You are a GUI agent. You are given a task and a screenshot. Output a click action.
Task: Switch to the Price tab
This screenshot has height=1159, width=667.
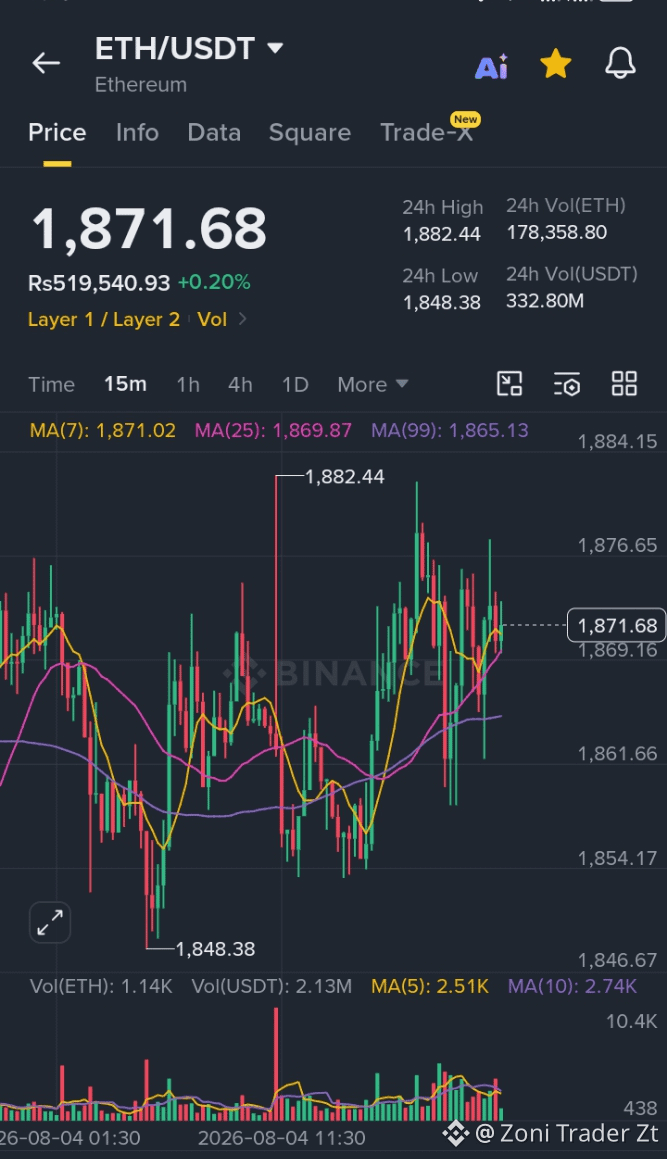point(57,132)
